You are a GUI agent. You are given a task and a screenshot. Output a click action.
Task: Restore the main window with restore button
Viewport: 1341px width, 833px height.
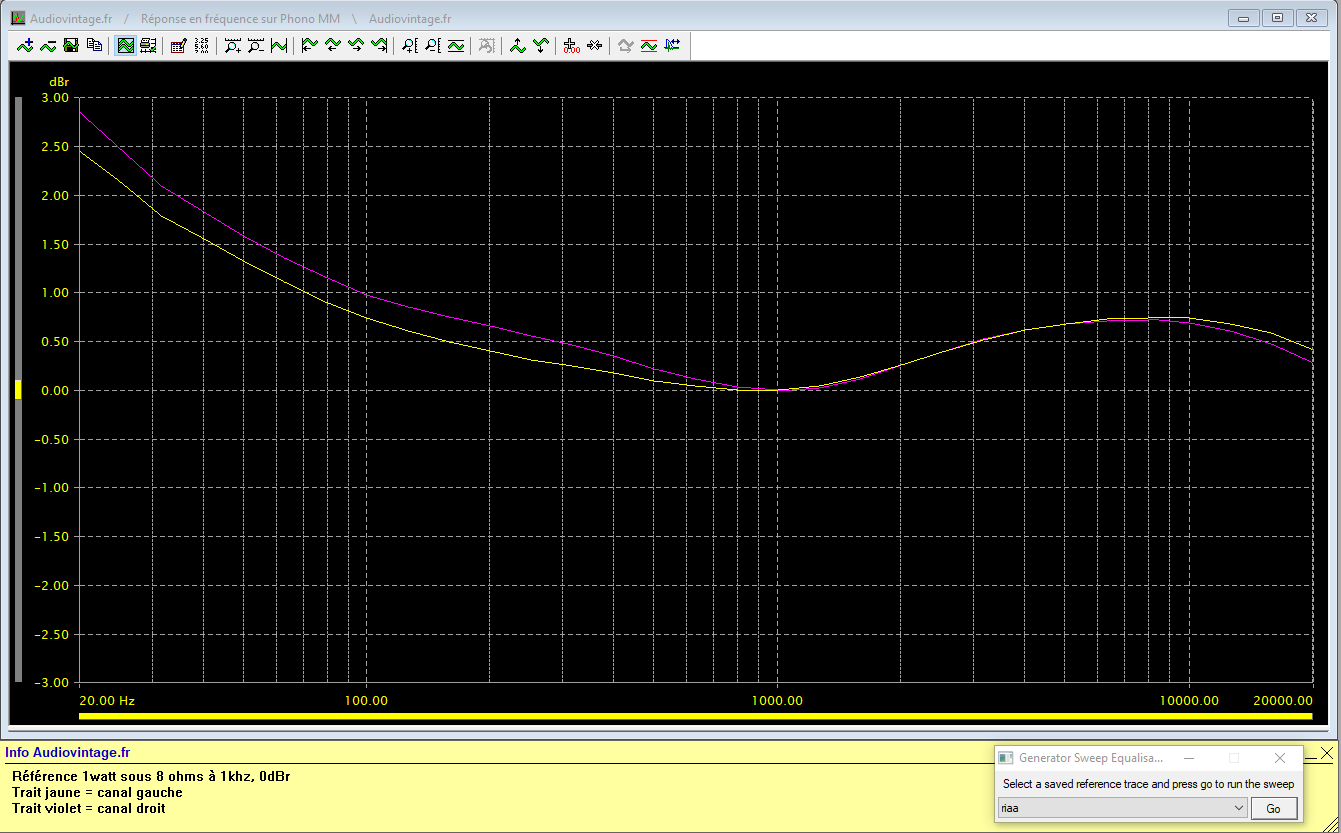click(x=1277, y=17)
